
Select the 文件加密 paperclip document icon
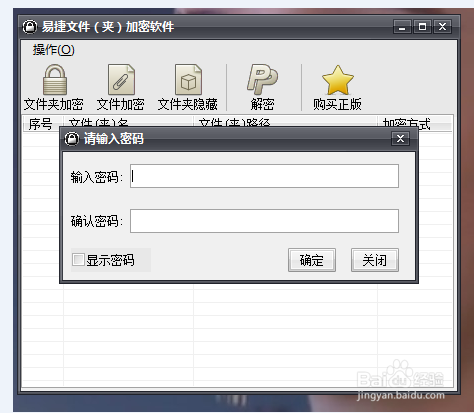[121, 80]
